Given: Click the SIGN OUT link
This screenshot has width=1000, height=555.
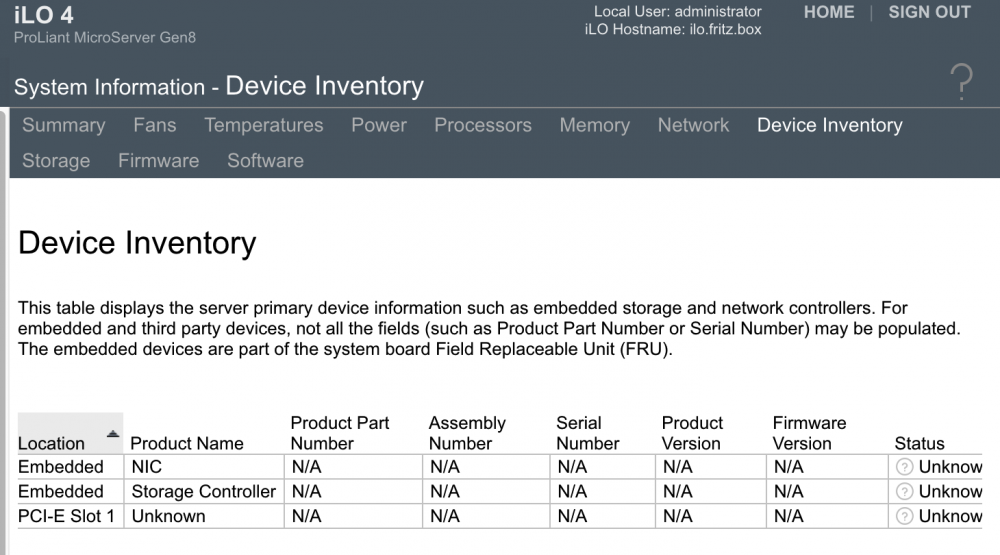Looking at the screenshot, I should [929, 12].
